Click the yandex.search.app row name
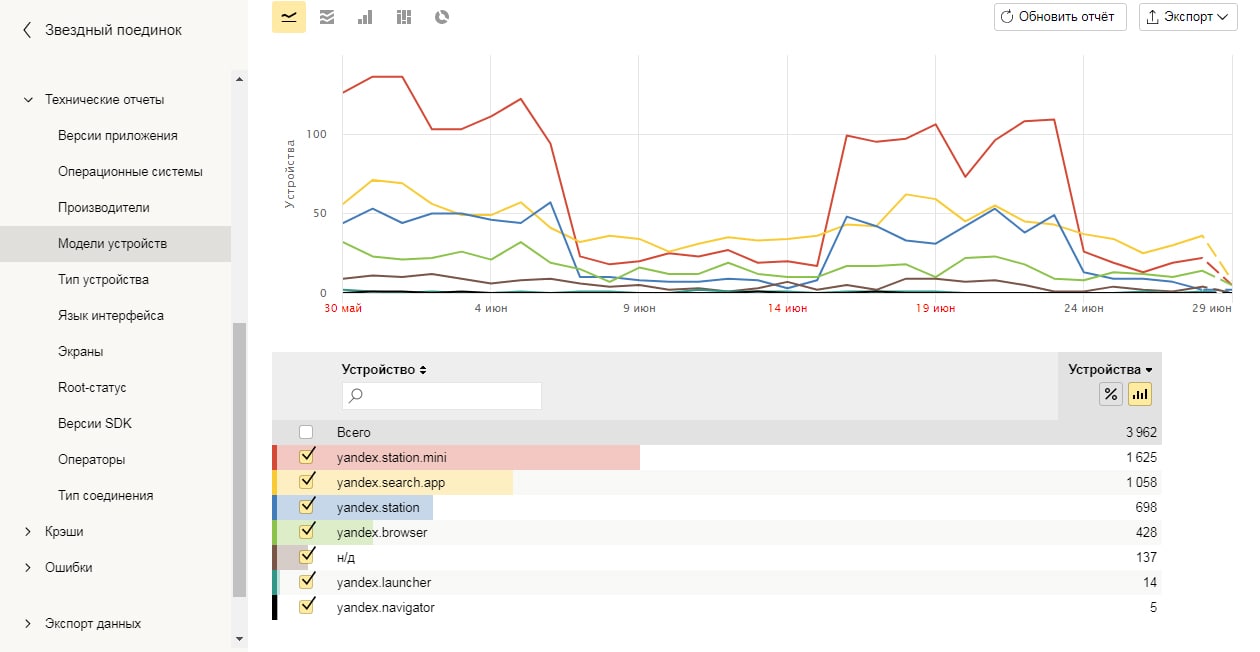 391,482
